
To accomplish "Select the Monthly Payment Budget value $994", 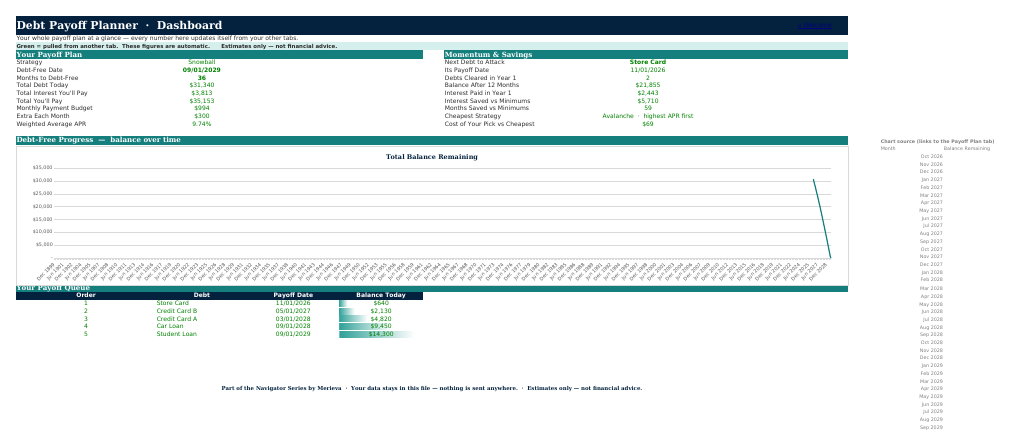I will (202, 108).
